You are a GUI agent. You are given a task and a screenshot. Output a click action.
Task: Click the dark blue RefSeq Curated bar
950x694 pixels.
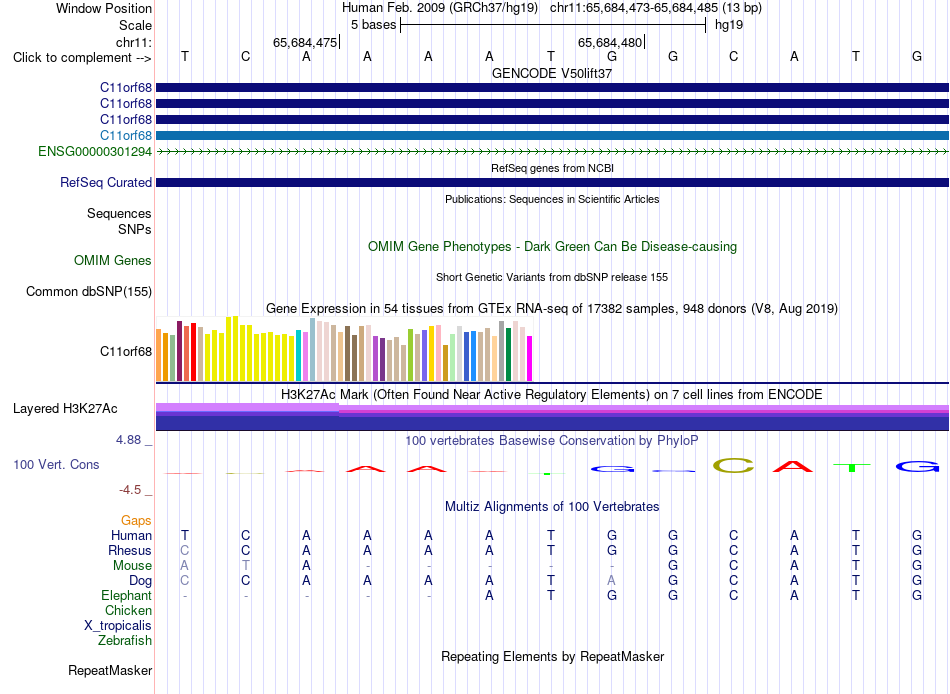(552, 182)
